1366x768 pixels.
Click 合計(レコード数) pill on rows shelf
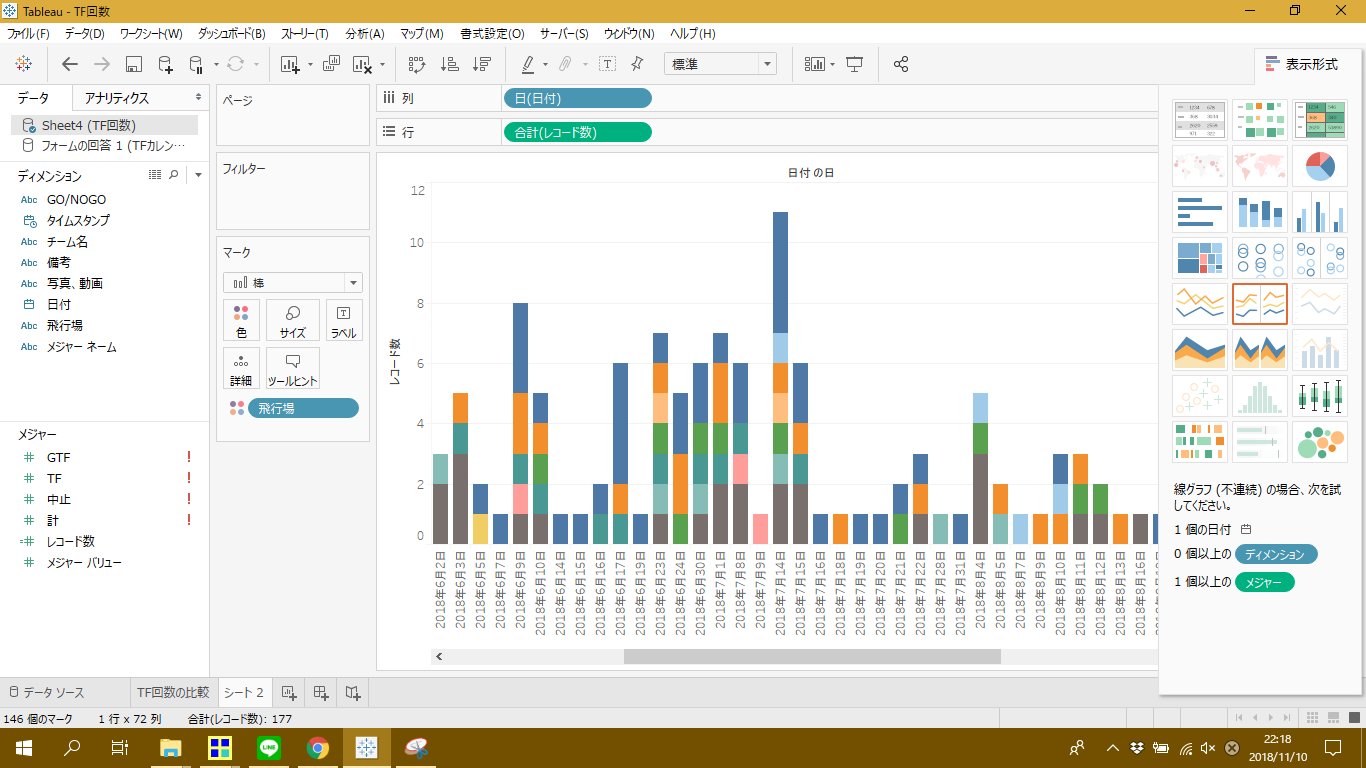[x=577, y=132]
